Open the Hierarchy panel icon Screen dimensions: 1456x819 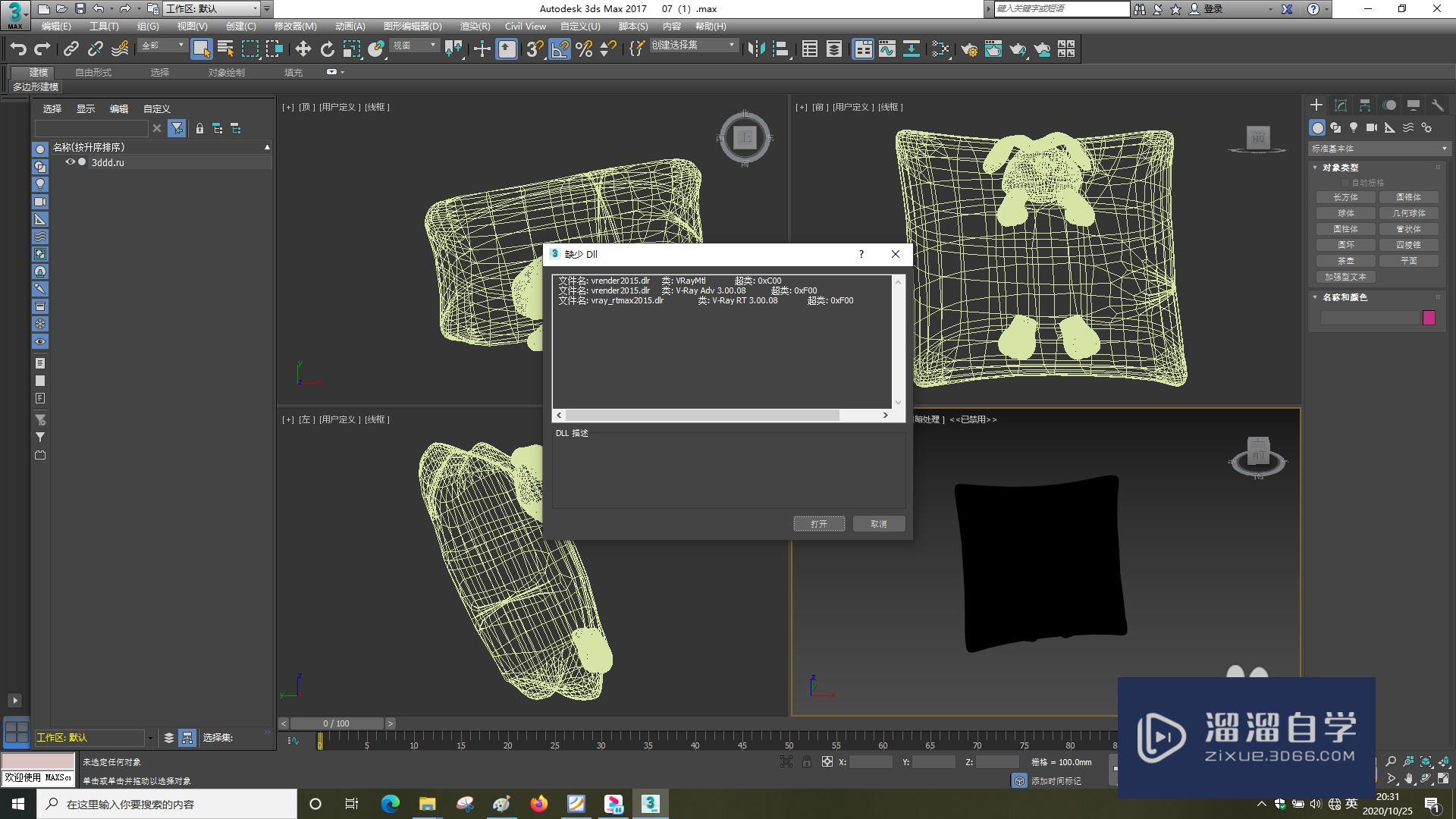point(1365,105)
